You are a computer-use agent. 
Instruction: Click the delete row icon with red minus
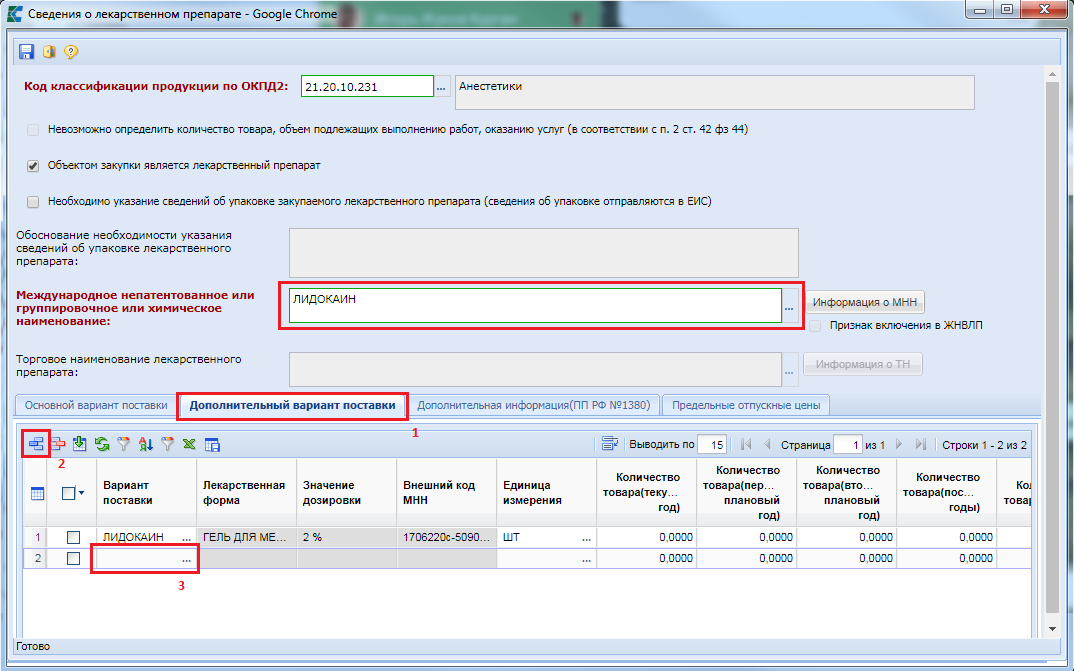(58, 444)
